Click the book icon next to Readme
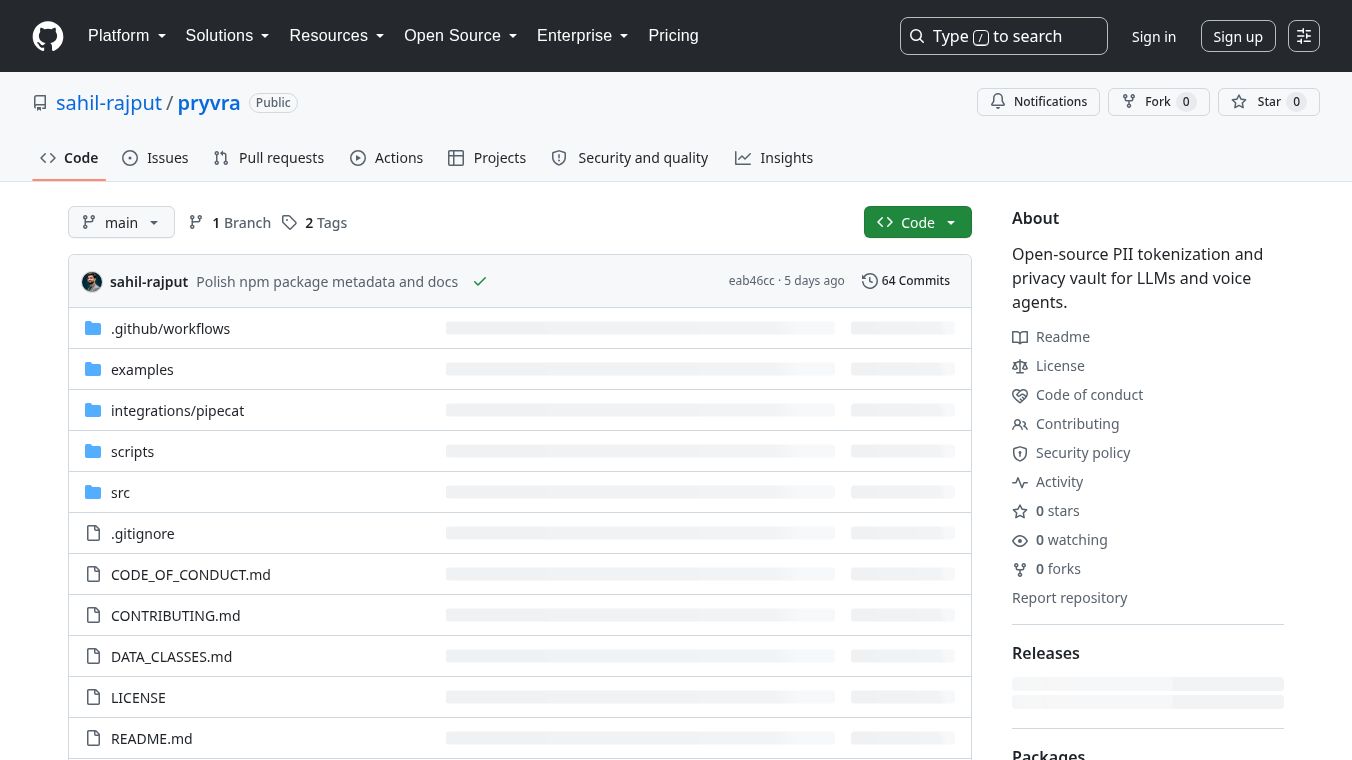 [x=1020, y=337]
